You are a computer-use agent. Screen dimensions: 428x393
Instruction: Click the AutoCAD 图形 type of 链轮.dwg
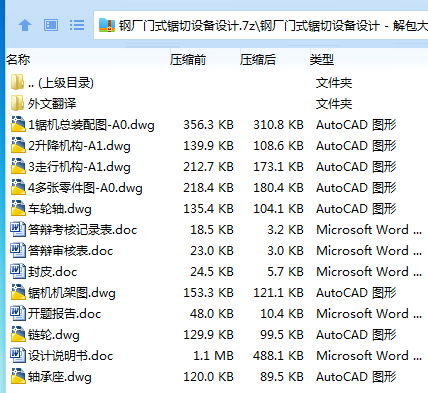(356, 335)
